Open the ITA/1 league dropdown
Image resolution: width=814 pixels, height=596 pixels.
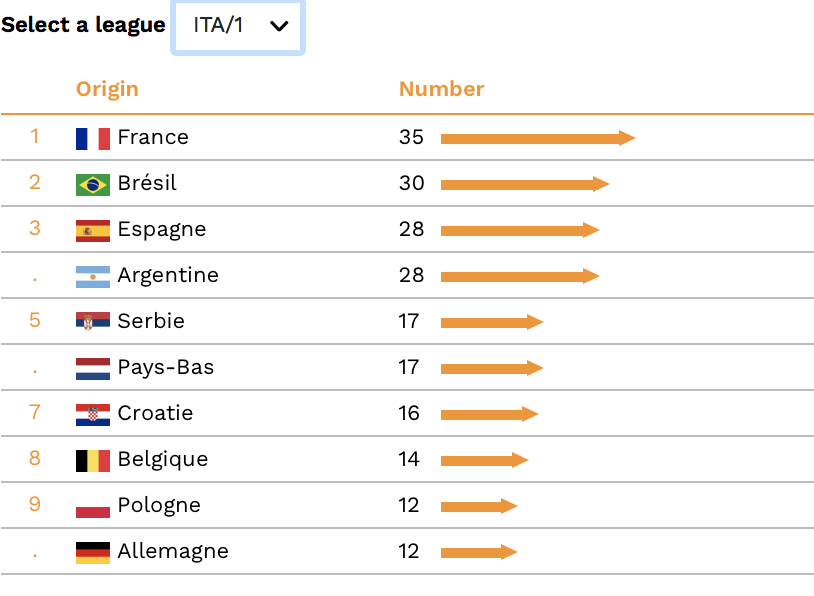pyautogui.click(x=238, y=26)
